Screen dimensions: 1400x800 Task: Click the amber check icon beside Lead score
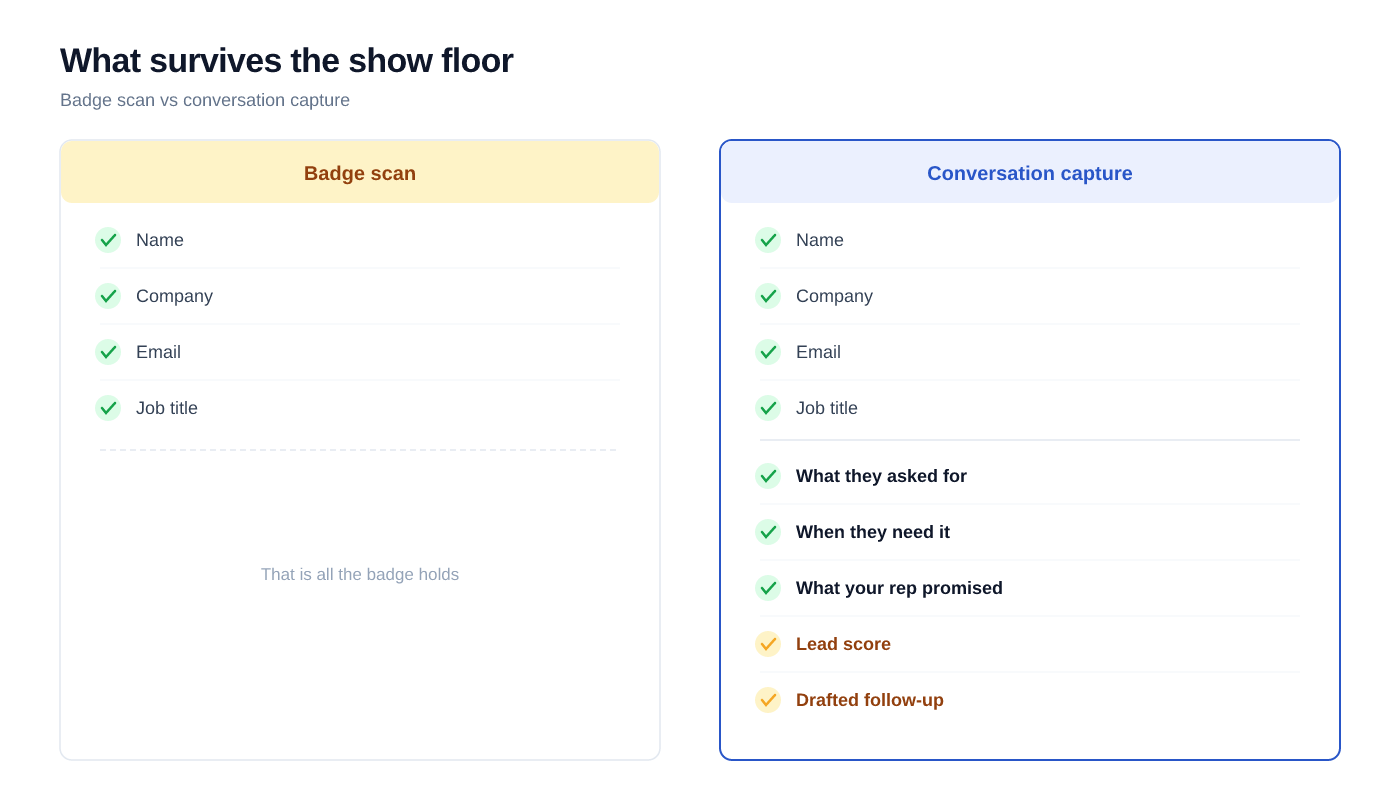click(x=768, y=644)
